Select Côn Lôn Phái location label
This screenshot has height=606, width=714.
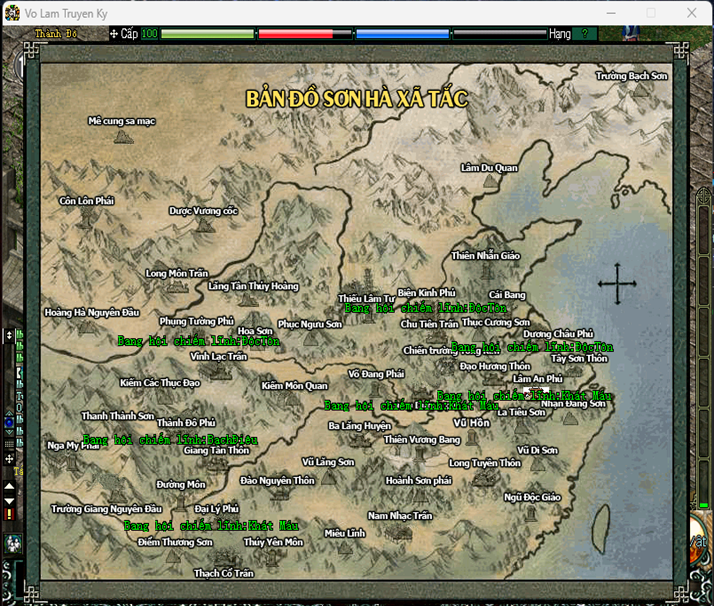tap(87, 201)
